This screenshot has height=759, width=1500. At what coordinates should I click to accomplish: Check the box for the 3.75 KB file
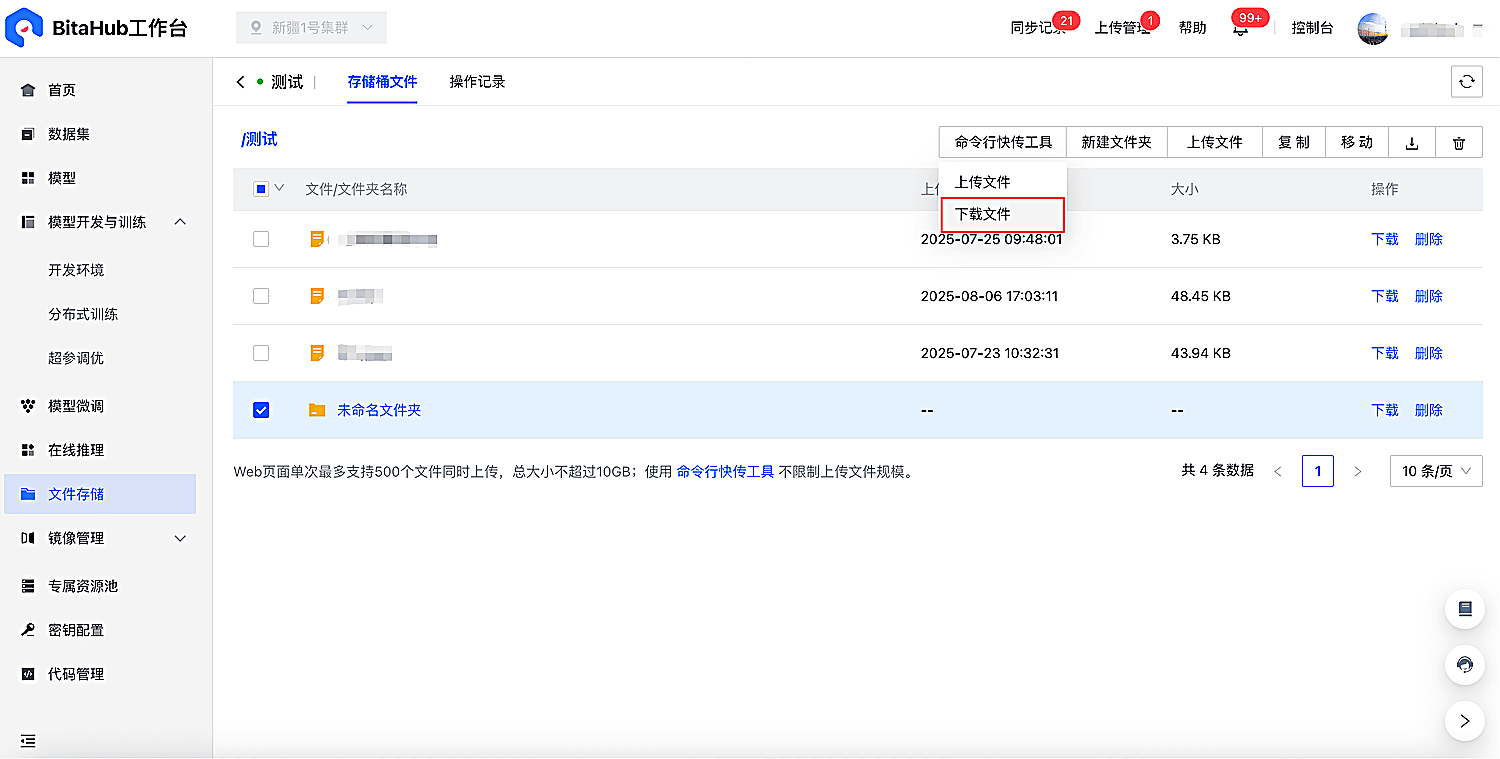pyautogui.click(x=261, y=239)
